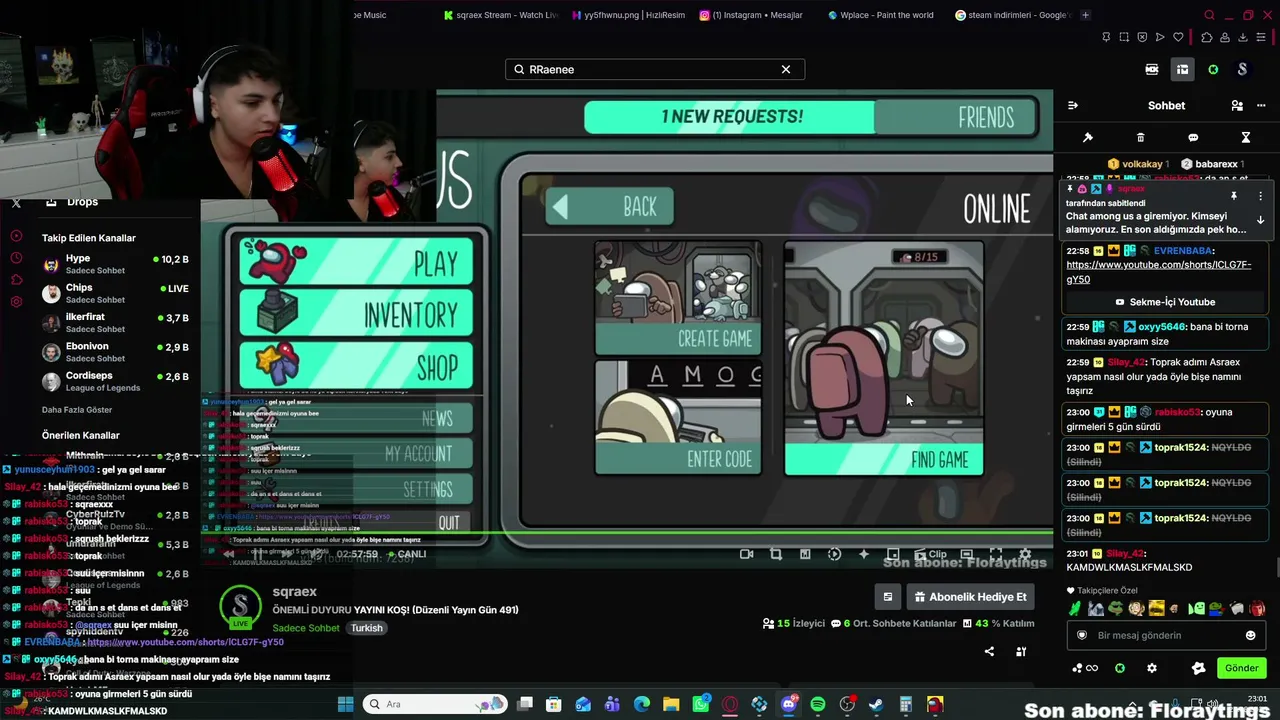Open the emoji picker in message box
This screenshot has width=1280, height=720.
coord(1250,635)
